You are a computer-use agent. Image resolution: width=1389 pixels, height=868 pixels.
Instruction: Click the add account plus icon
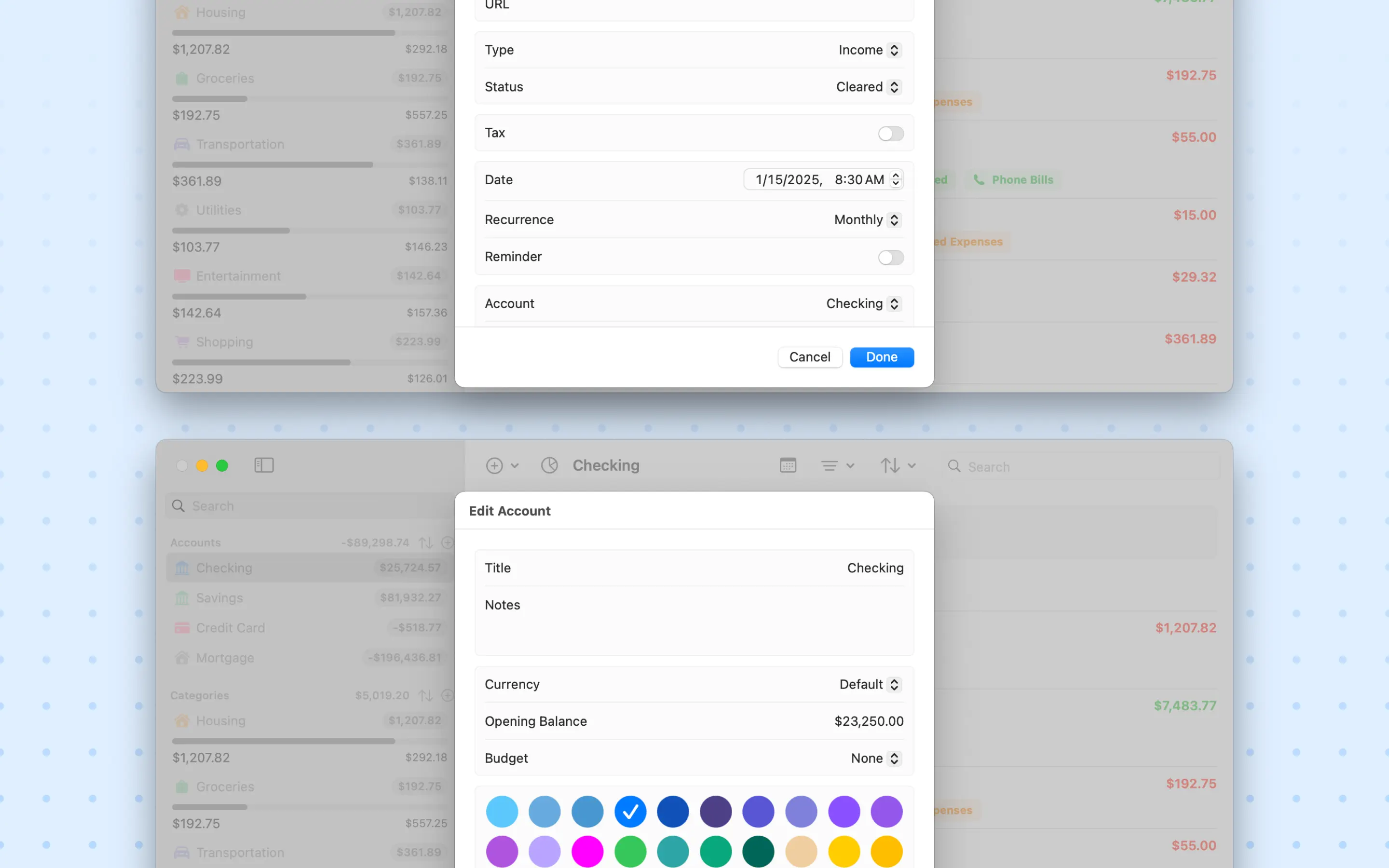point(447,542)
